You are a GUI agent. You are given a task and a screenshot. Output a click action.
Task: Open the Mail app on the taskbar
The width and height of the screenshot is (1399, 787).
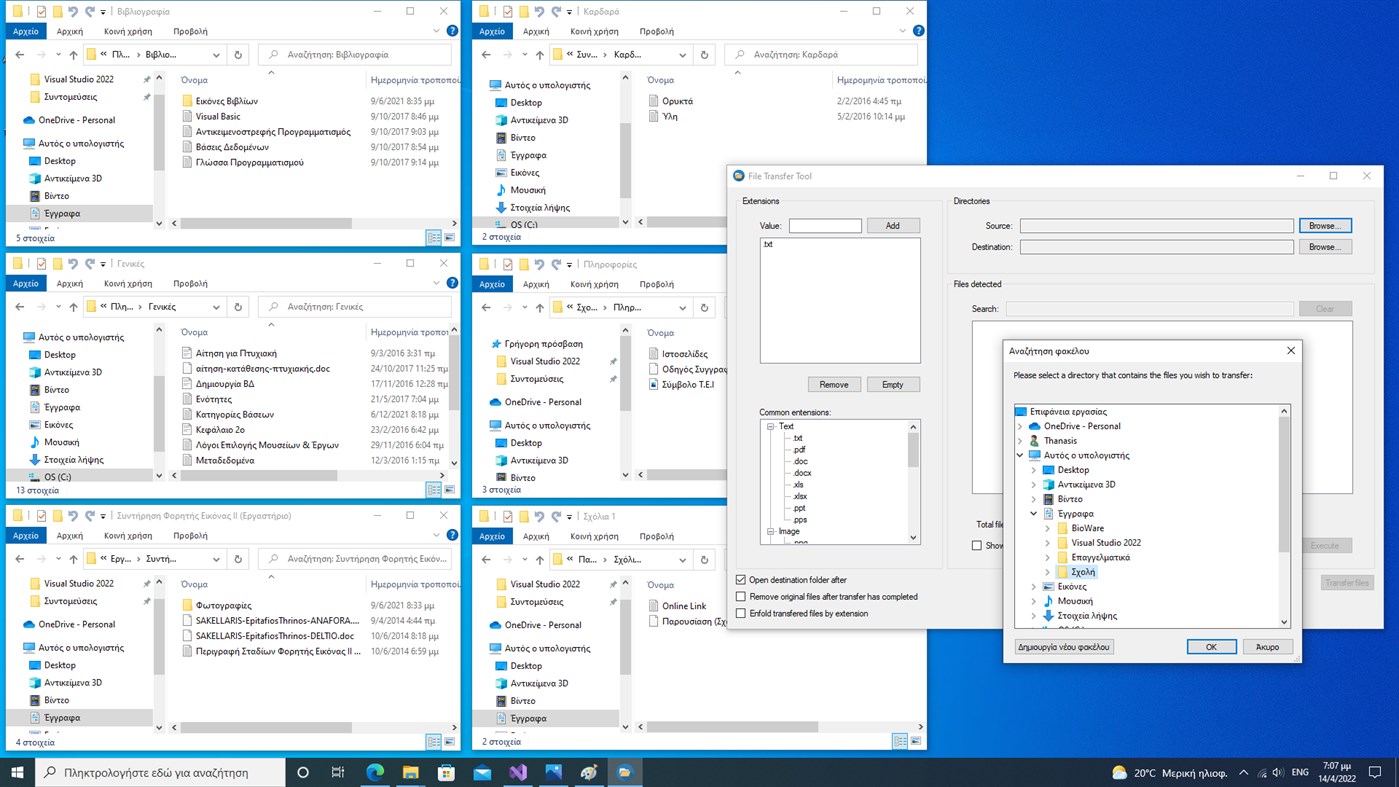[x=482, y=772]
